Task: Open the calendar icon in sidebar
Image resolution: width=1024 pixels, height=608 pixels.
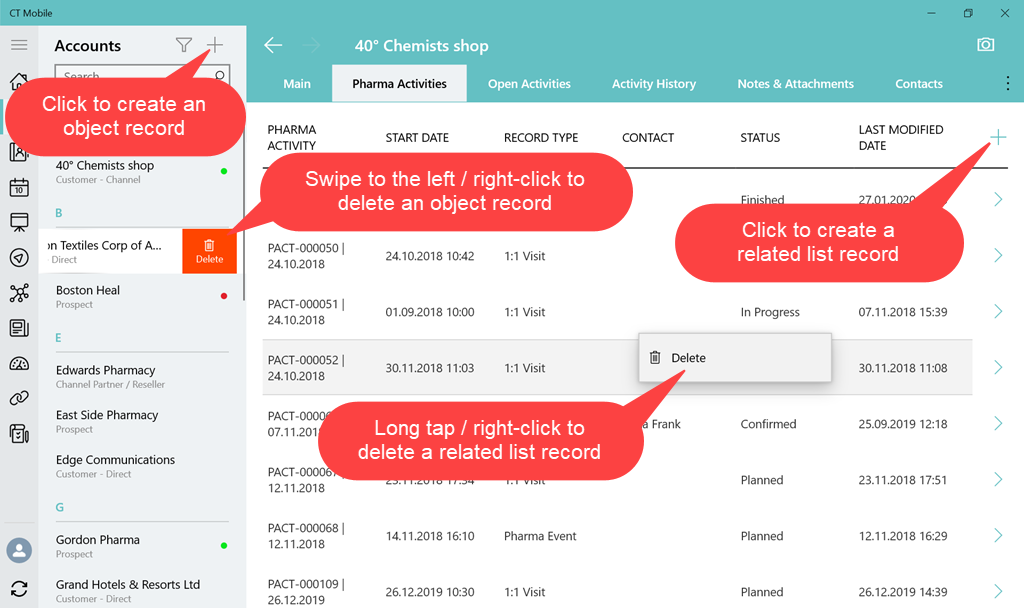Action: 19,188
